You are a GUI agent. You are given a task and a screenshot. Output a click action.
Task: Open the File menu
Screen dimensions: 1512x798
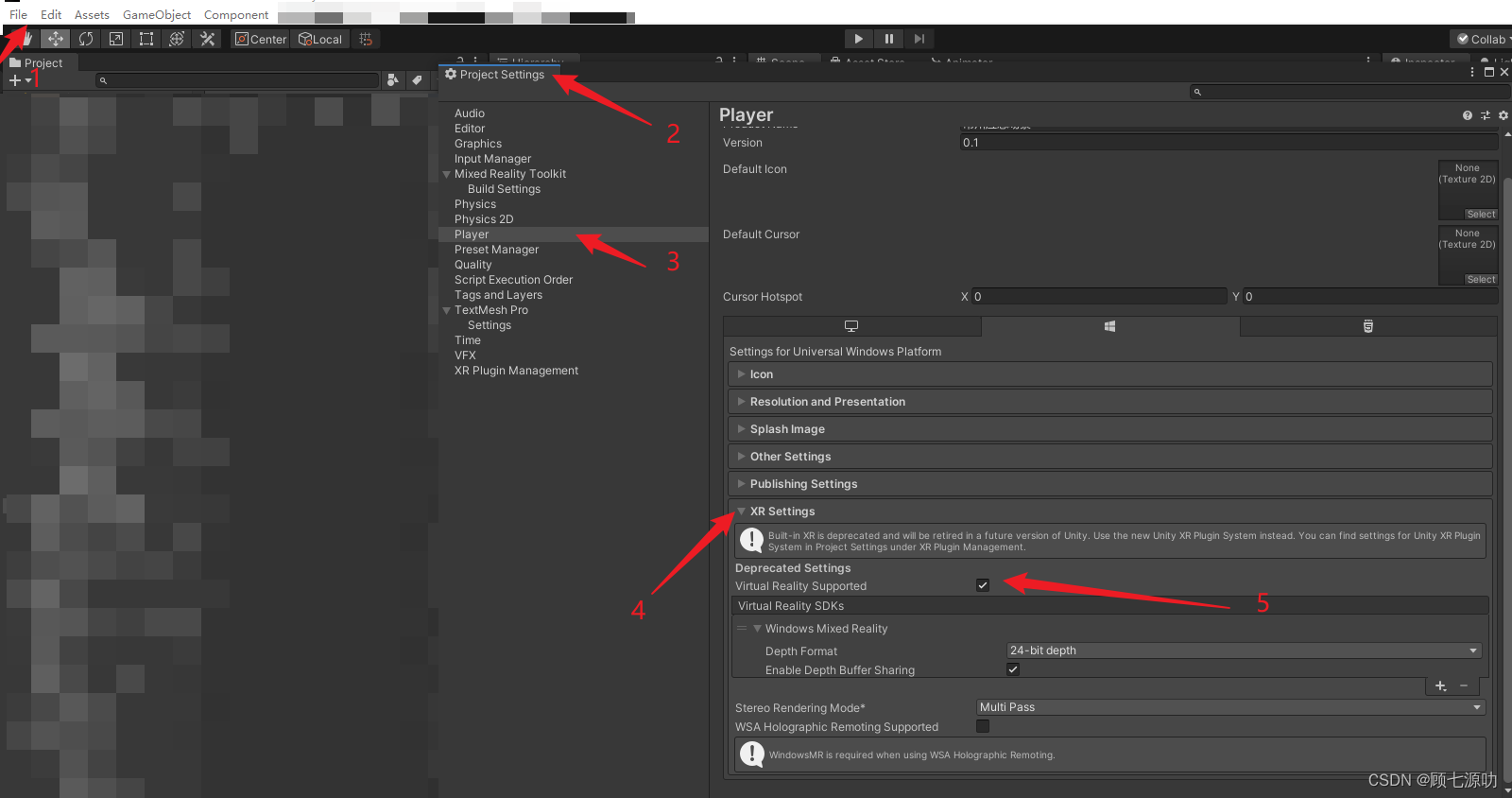(x=18, y=15)
